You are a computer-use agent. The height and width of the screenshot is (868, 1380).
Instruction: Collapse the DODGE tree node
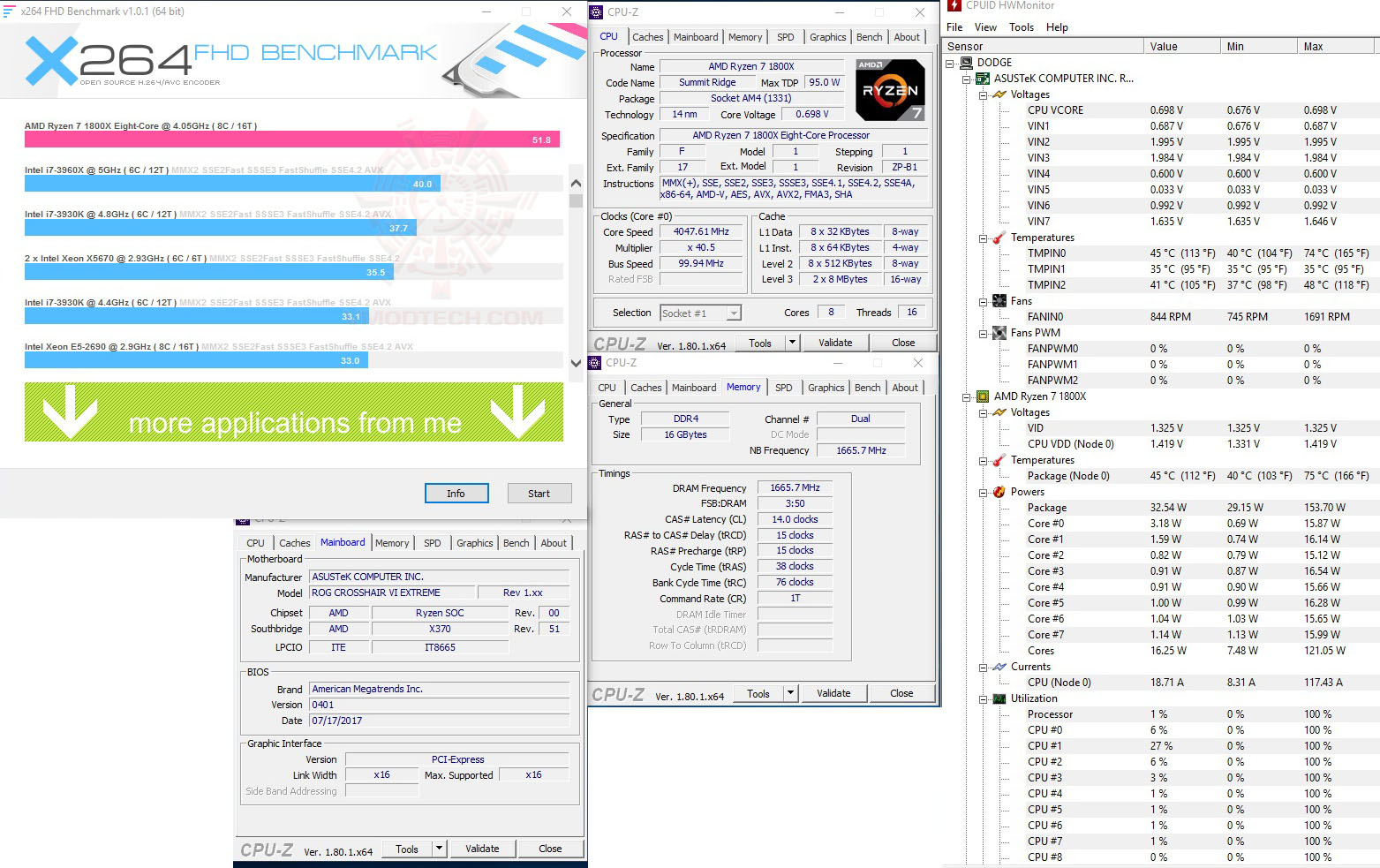pos(949,62)
